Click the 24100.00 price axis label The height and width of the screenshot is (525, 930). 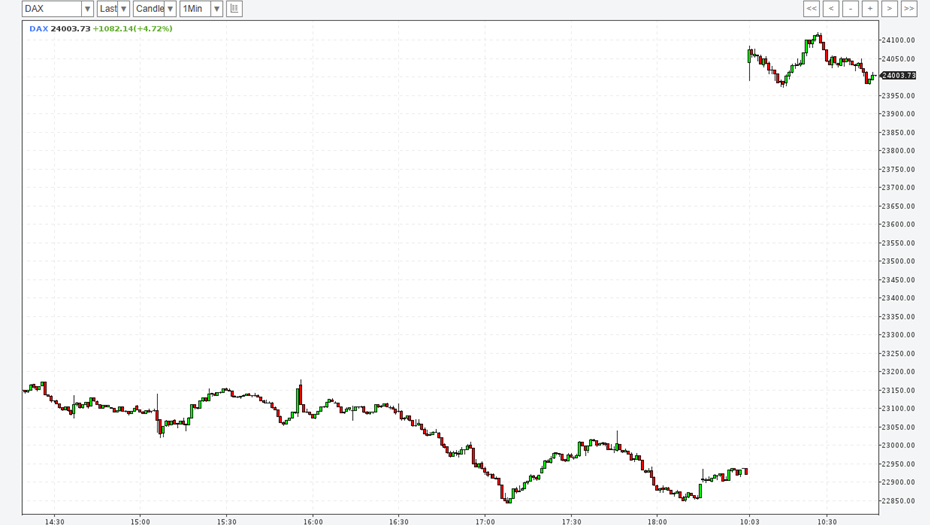click(x=898, y=40)
